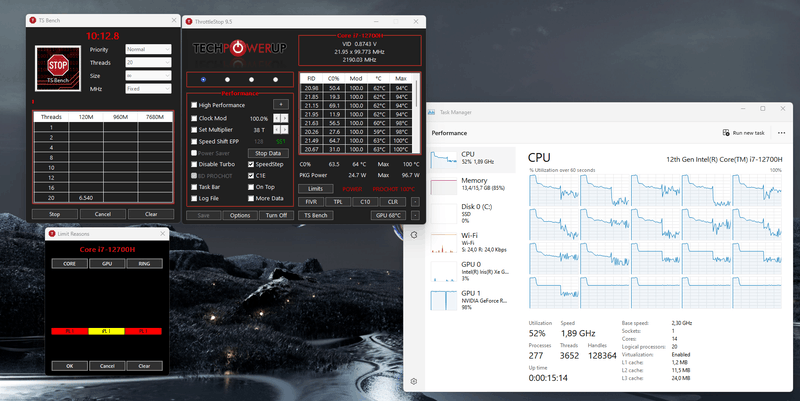Click the minus button next to CLR
Viewport: 800px width, 401px height.
(x=415, y=202)
